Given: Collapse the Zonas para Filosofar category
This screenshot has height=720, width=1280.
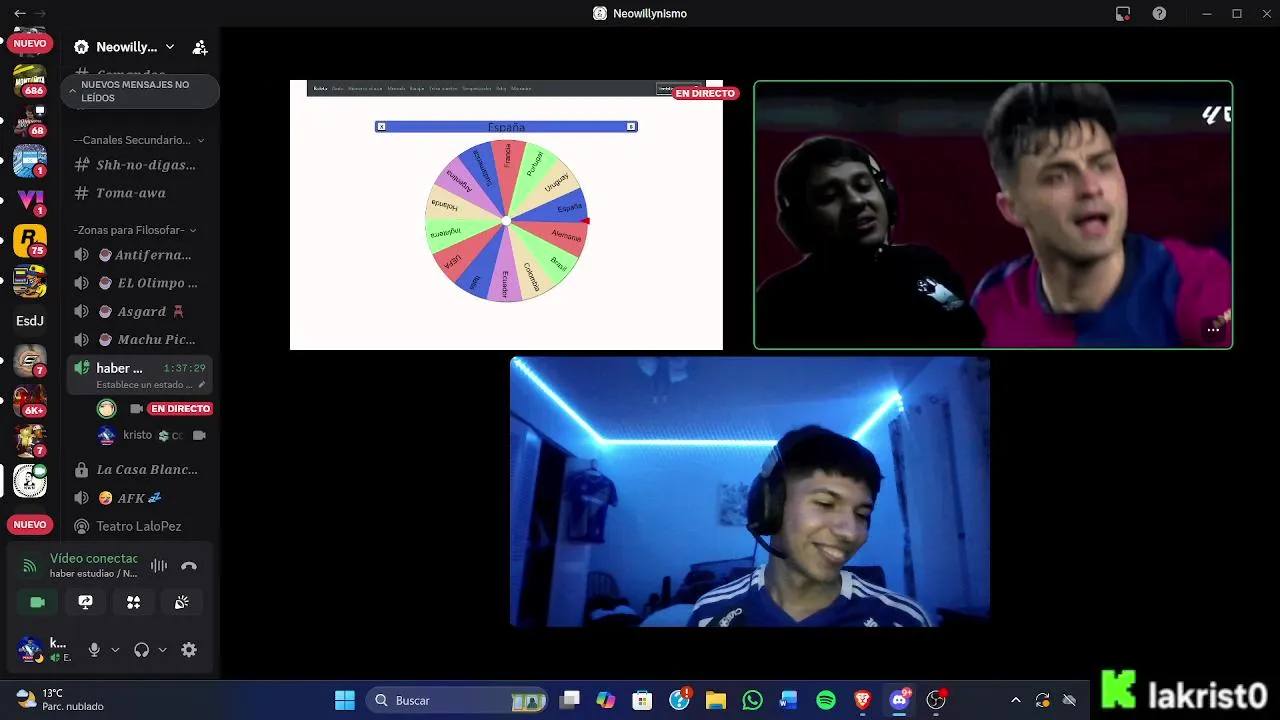Looking at the screenshot, I should (x=134, y=230).
